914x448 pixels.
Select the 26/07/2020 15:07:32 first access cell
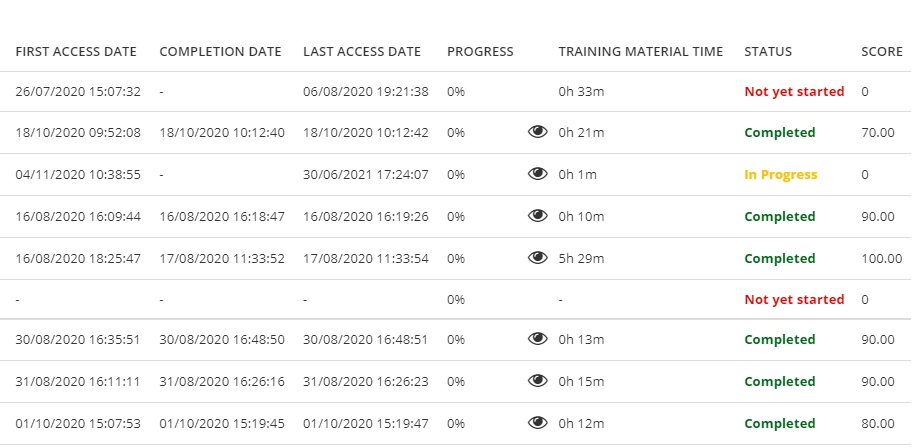[x=78, y=91]
